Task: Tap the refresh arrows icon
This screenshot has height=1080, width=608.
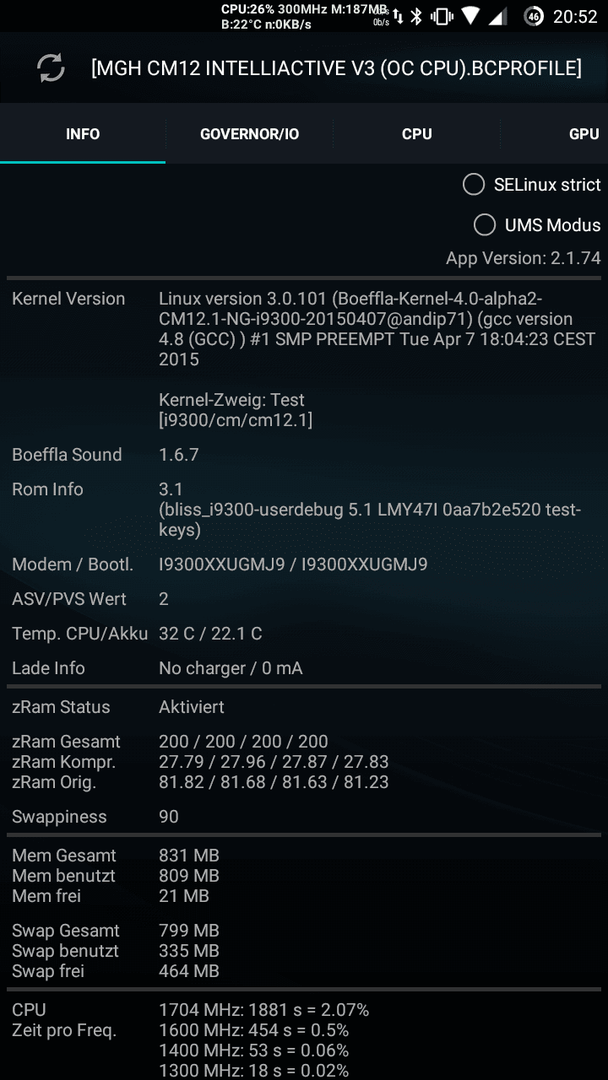Action: pos(51,68)
